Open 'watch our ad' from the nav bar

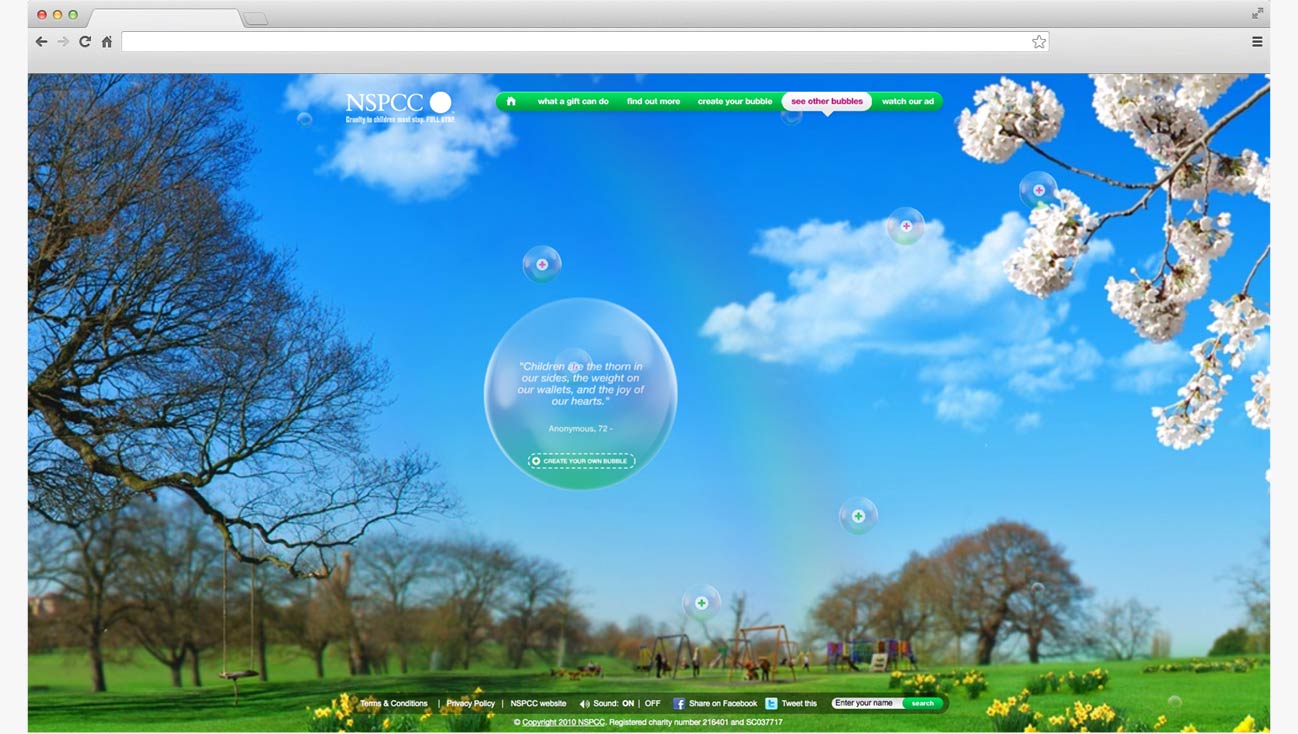[x=908, y=102]
